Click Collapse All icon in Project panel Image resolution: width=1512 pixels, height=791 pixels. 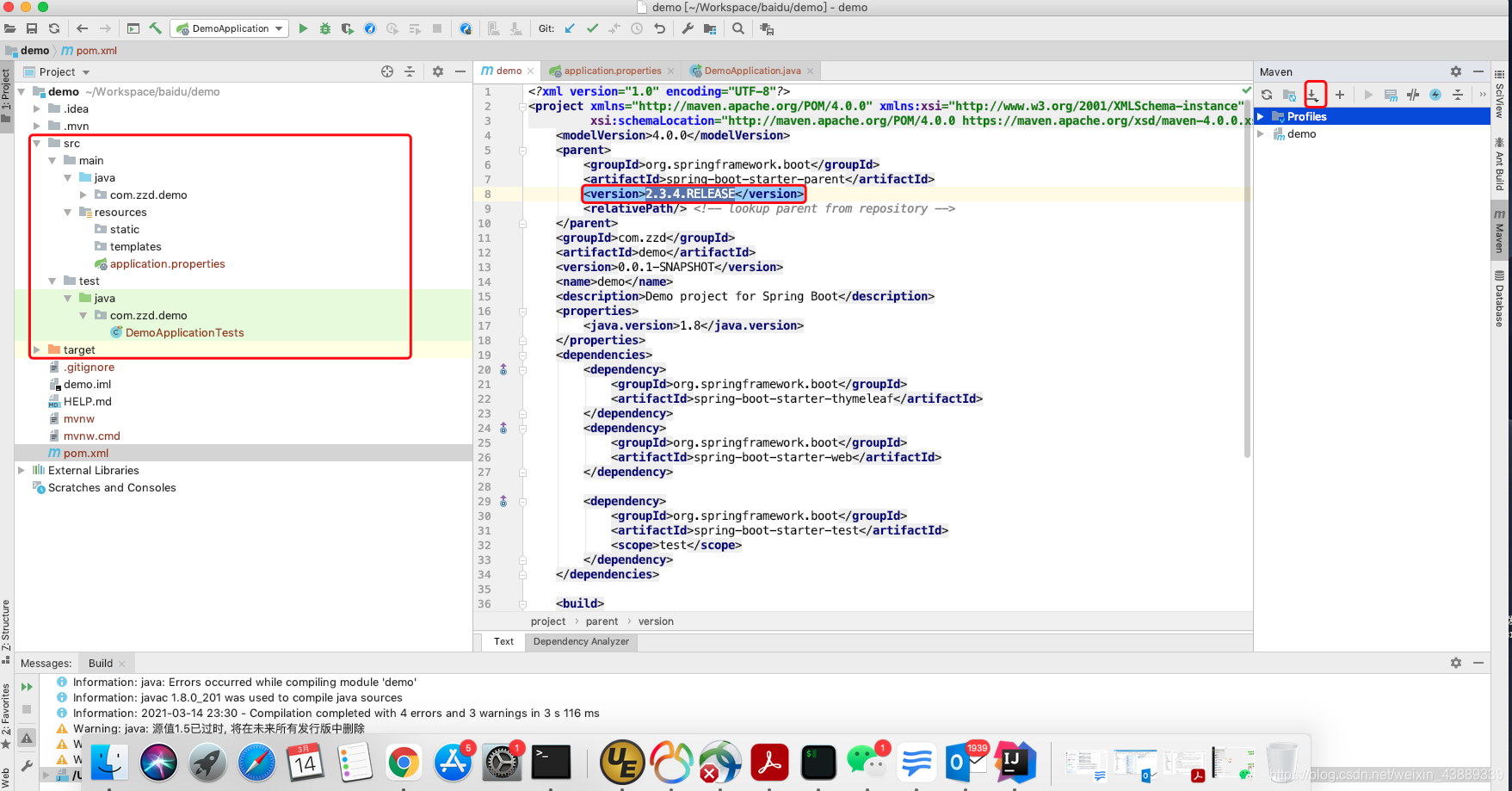coord(410,71)
